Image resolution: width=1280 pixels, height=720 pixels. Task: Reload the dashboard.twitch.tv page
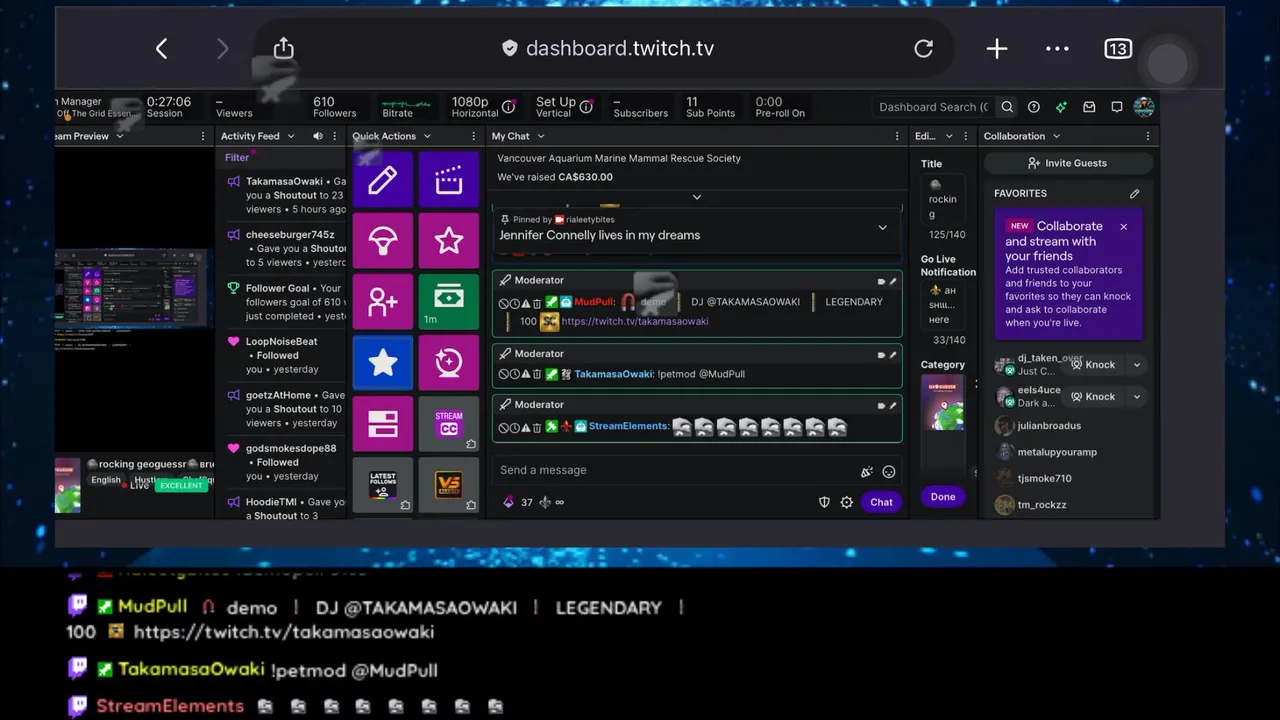pos(923,48)
